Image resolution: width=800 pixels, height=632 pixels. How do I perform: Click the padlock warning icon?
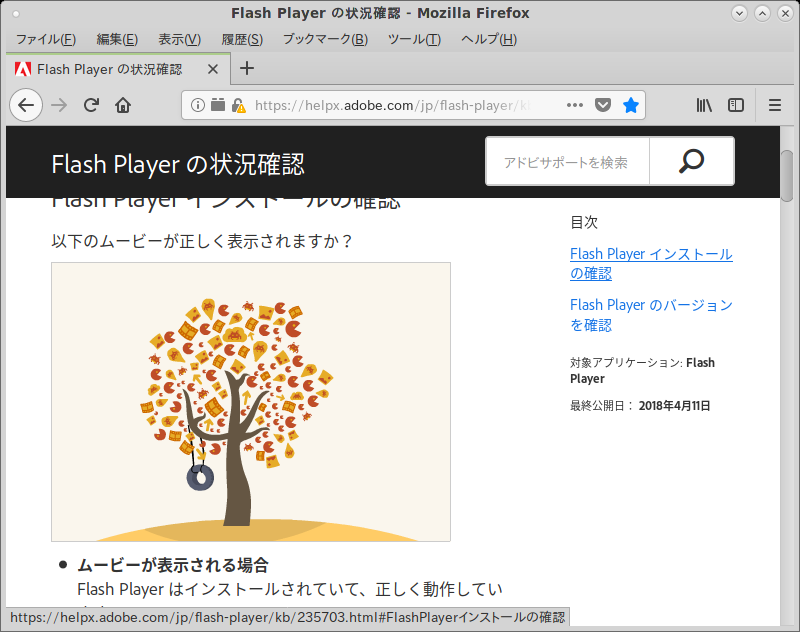click(238, 106)
